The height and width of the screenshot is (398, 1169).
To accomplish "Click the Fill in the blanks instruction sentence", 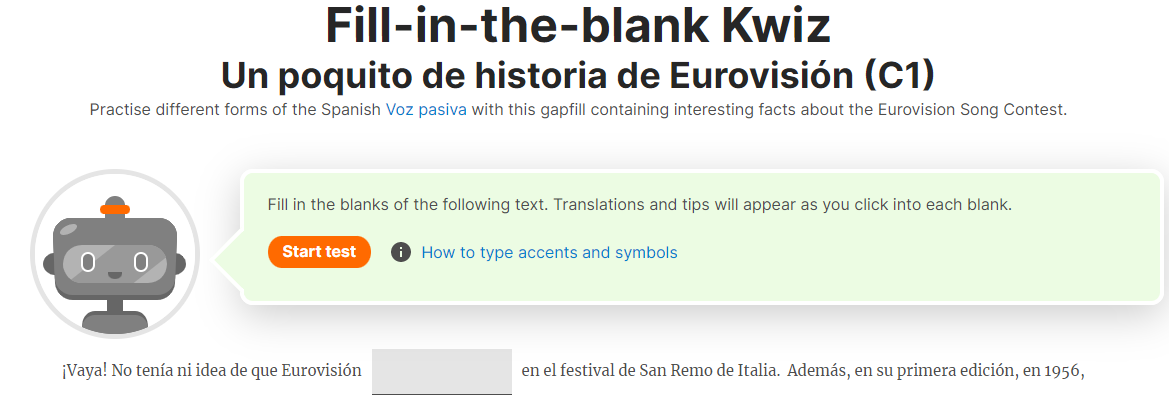I will (640, 204).
